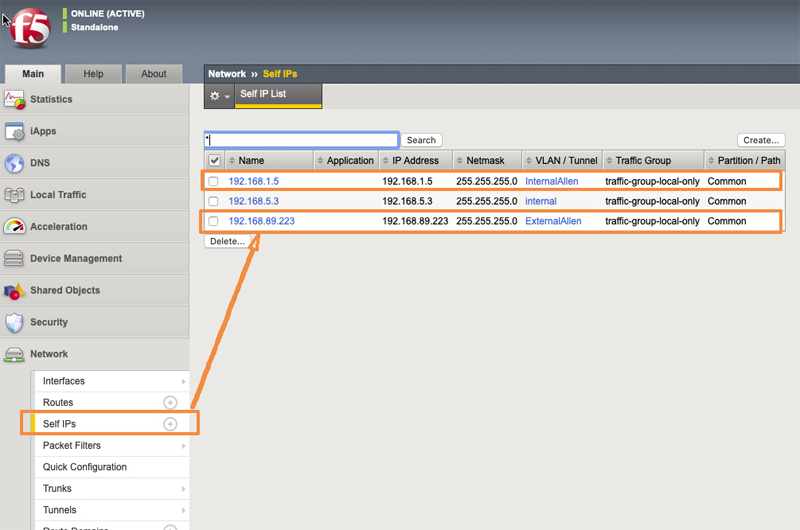The width and height of the screenshot is (800, 530).
Task: Expand the Packet Filters submenu arrow
Action: [183, 446]
